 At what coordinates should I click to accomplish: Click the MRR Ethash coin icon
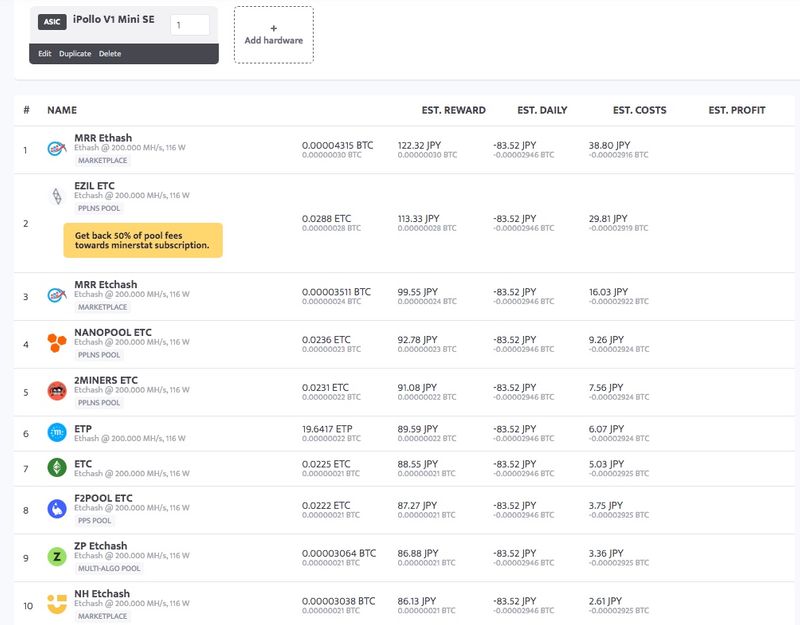57,149
